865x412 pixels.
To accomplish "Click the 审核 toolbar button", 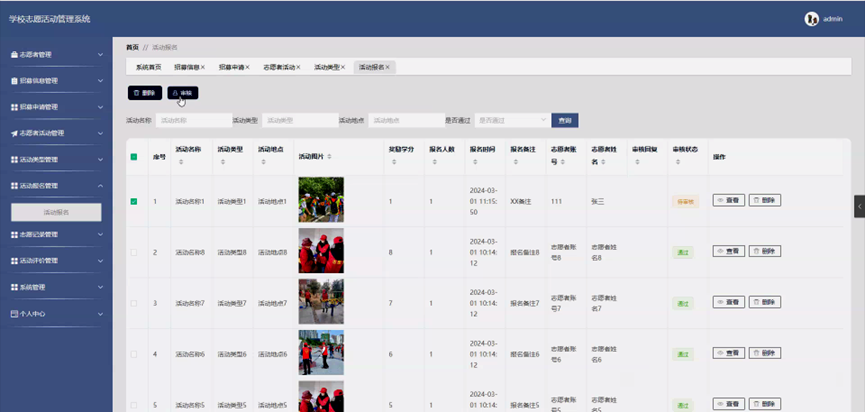I will click(183, 93).
